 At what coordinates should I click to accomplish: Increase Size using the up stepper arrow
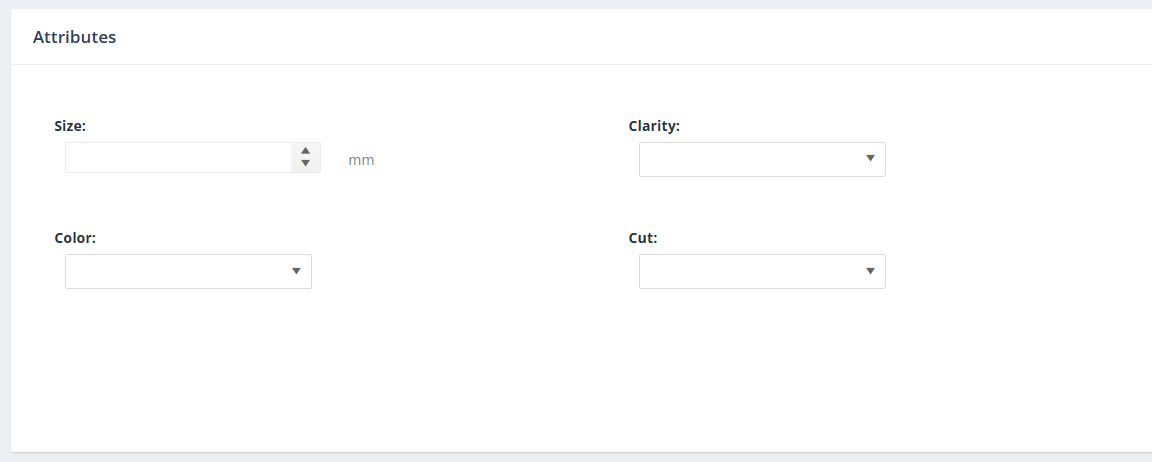coord(306,151)
